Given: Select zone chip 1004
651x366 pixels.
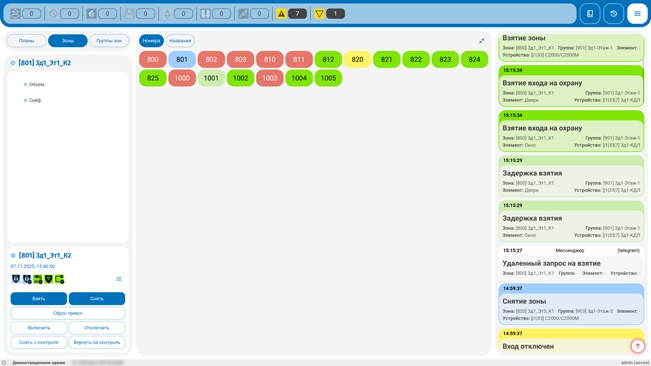Looking at the screenshot, I should pos(299,78).
